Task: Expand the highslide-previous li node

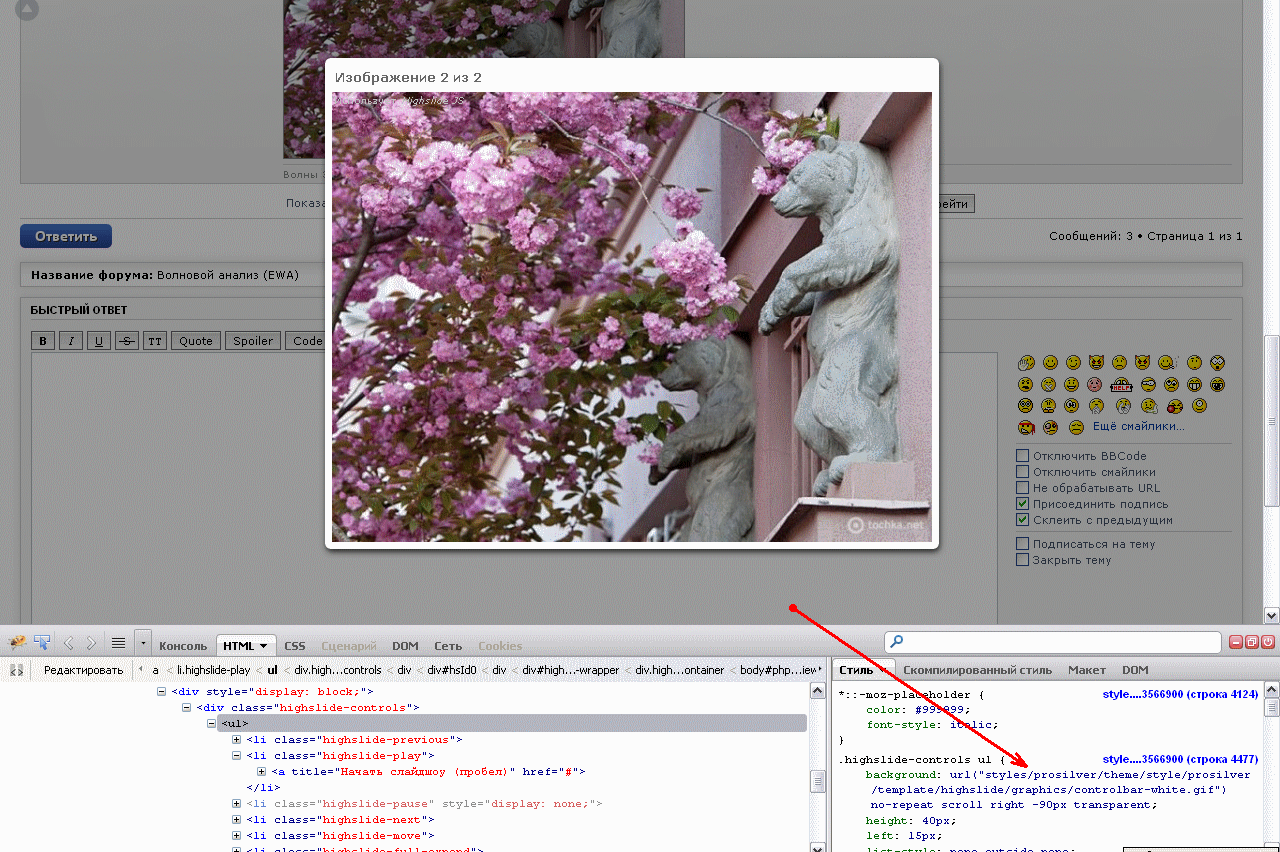Action: [x=237, y=740]
